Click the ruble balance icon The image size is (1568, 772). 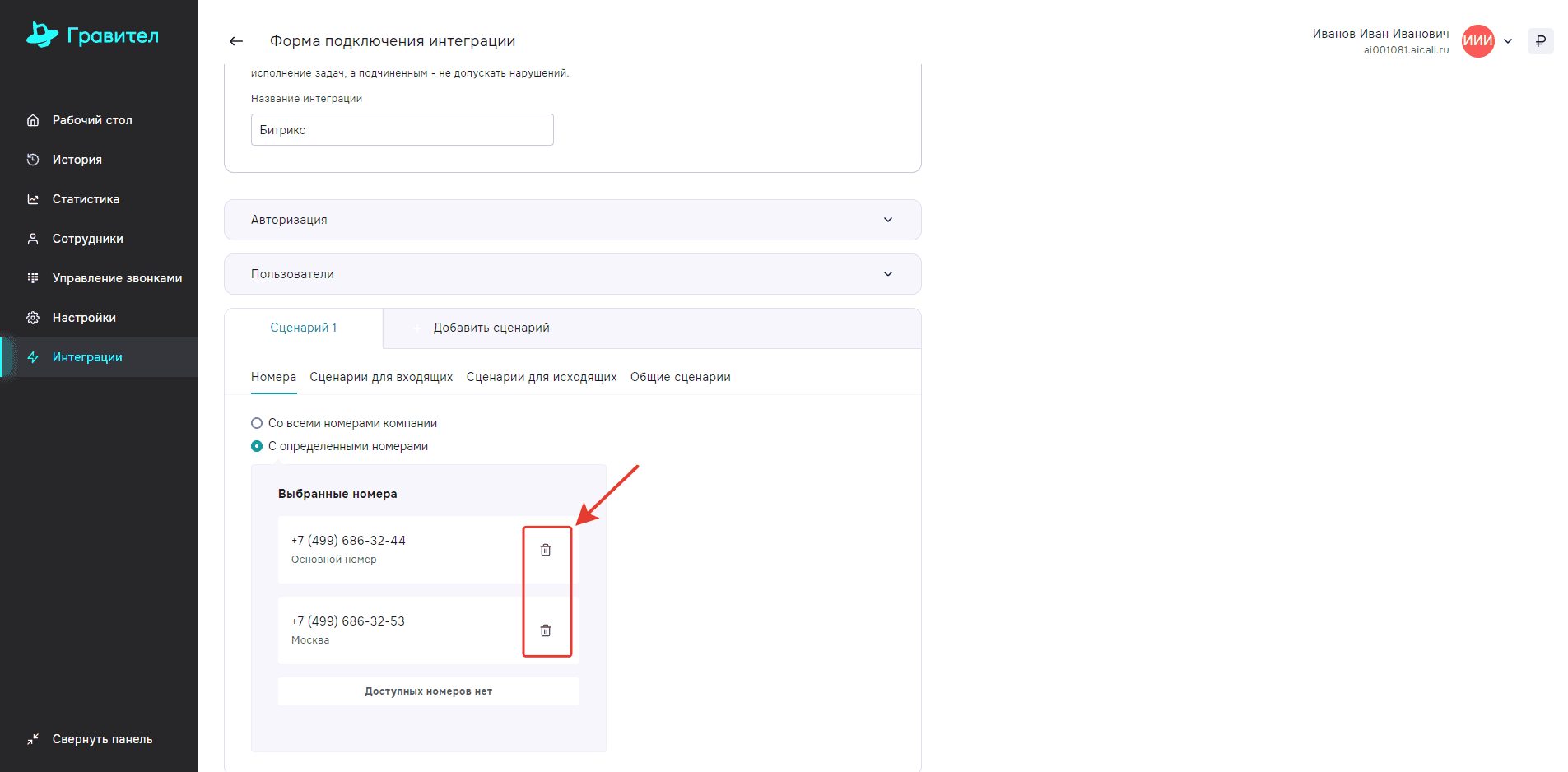1540,41
